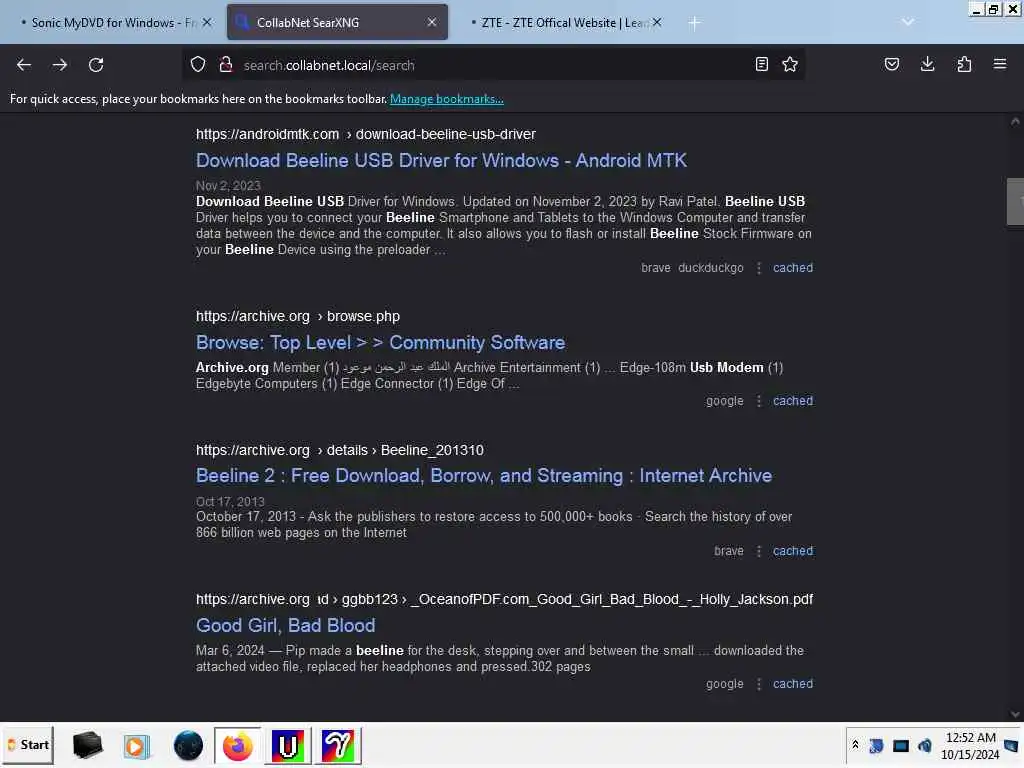
Task: Select the CollabNet SearXNG tab
Action: 337,22
